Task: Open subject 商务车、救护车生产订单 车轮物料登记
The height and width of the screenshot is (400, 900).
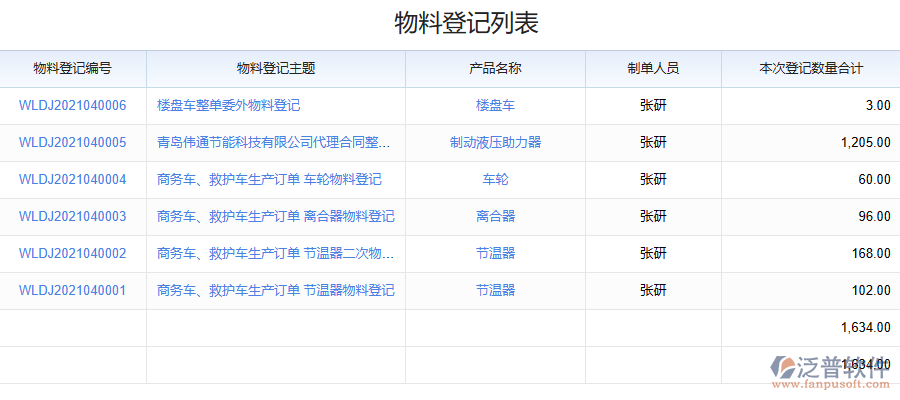Action: click(269, 180)
